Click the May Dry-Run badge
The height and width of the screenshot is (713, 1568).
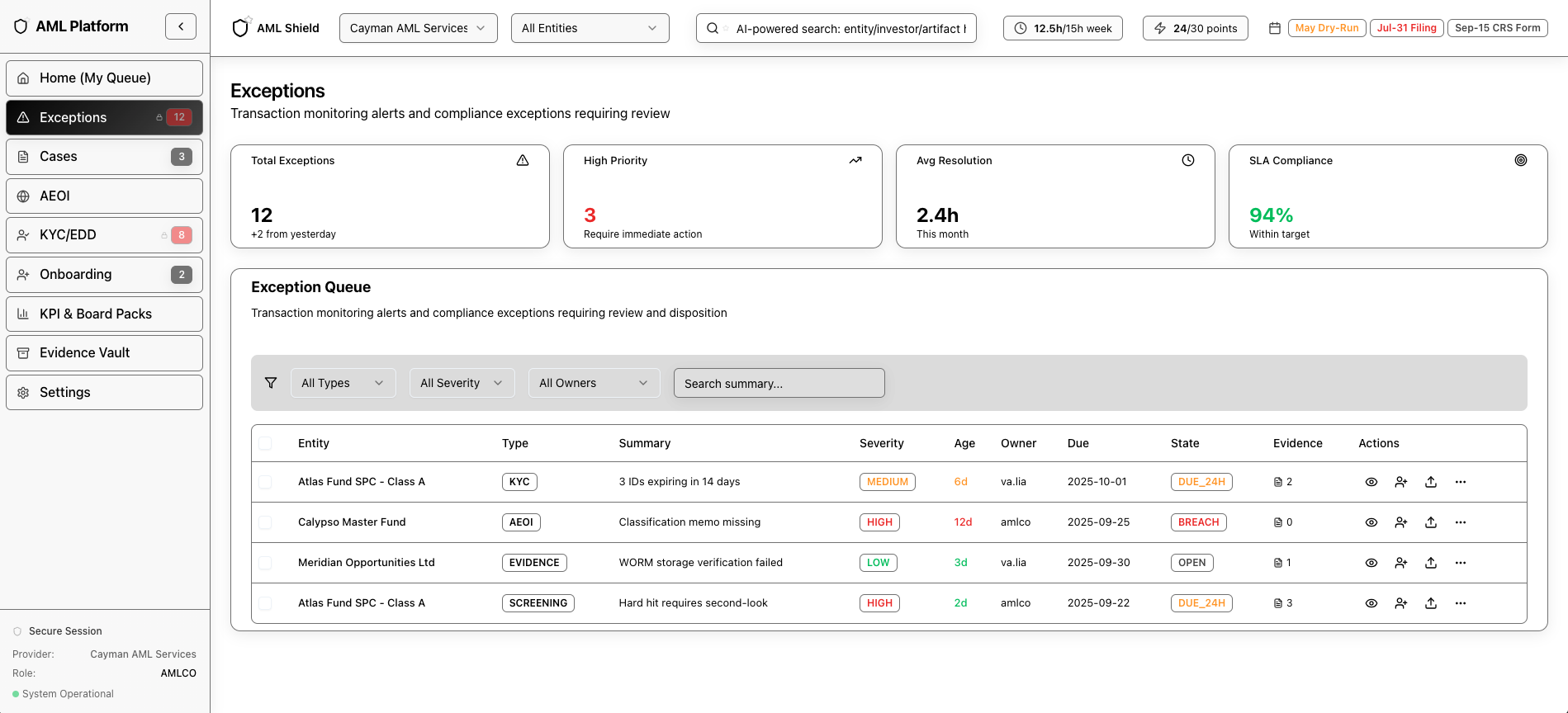tap(1326, 28)
